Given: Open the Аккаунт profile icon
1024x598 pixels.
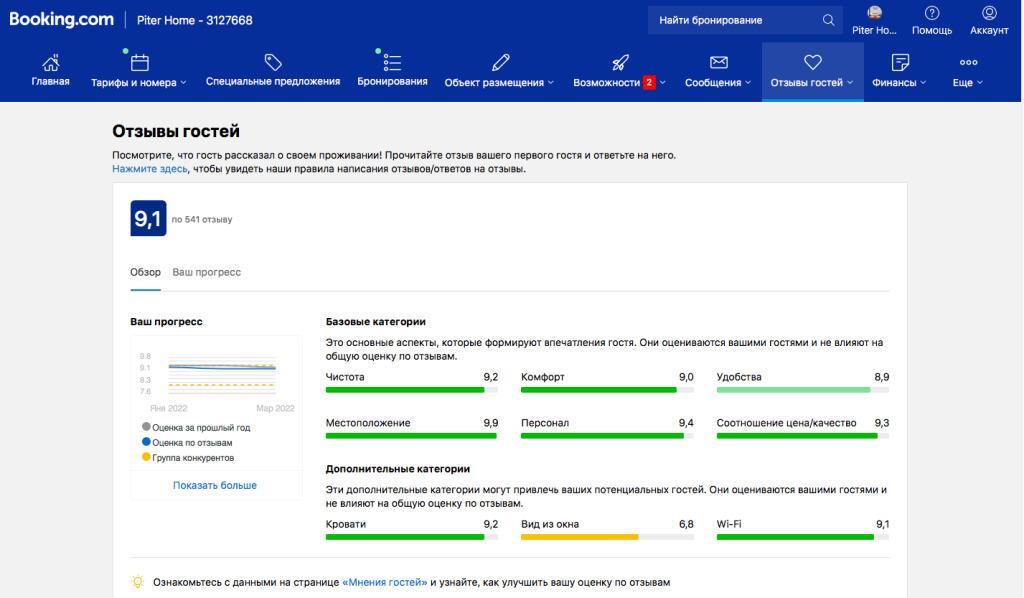Looking at the screenshot, I should [989, 13].
